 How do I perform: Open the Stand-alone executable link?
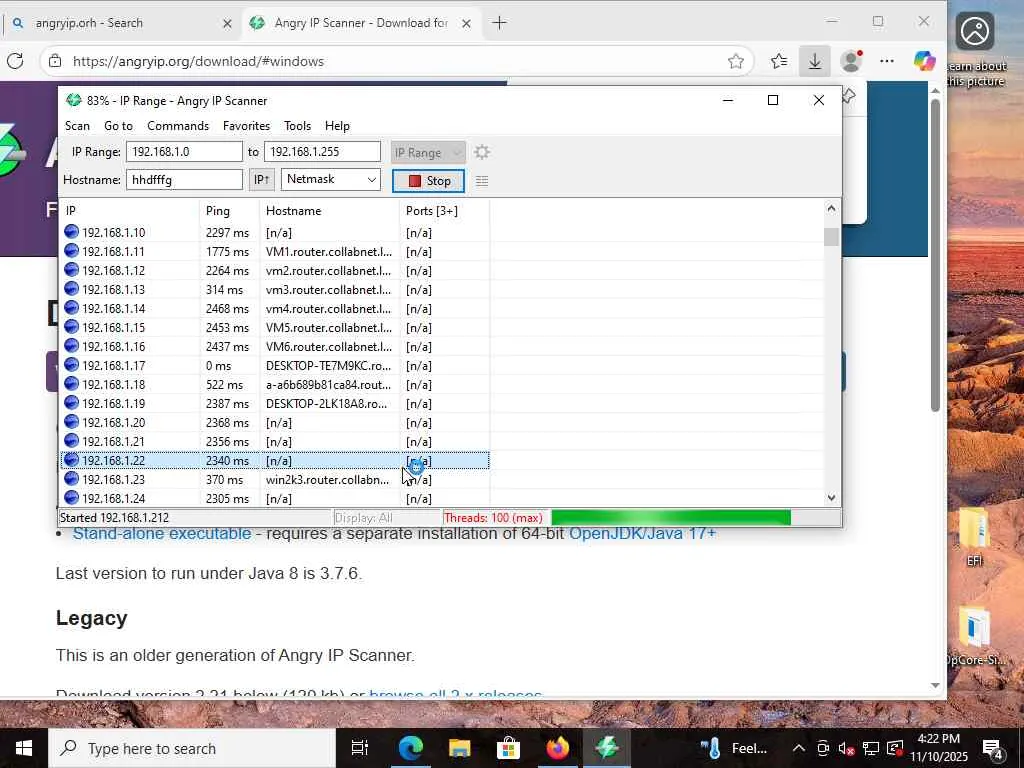point(162,534)
